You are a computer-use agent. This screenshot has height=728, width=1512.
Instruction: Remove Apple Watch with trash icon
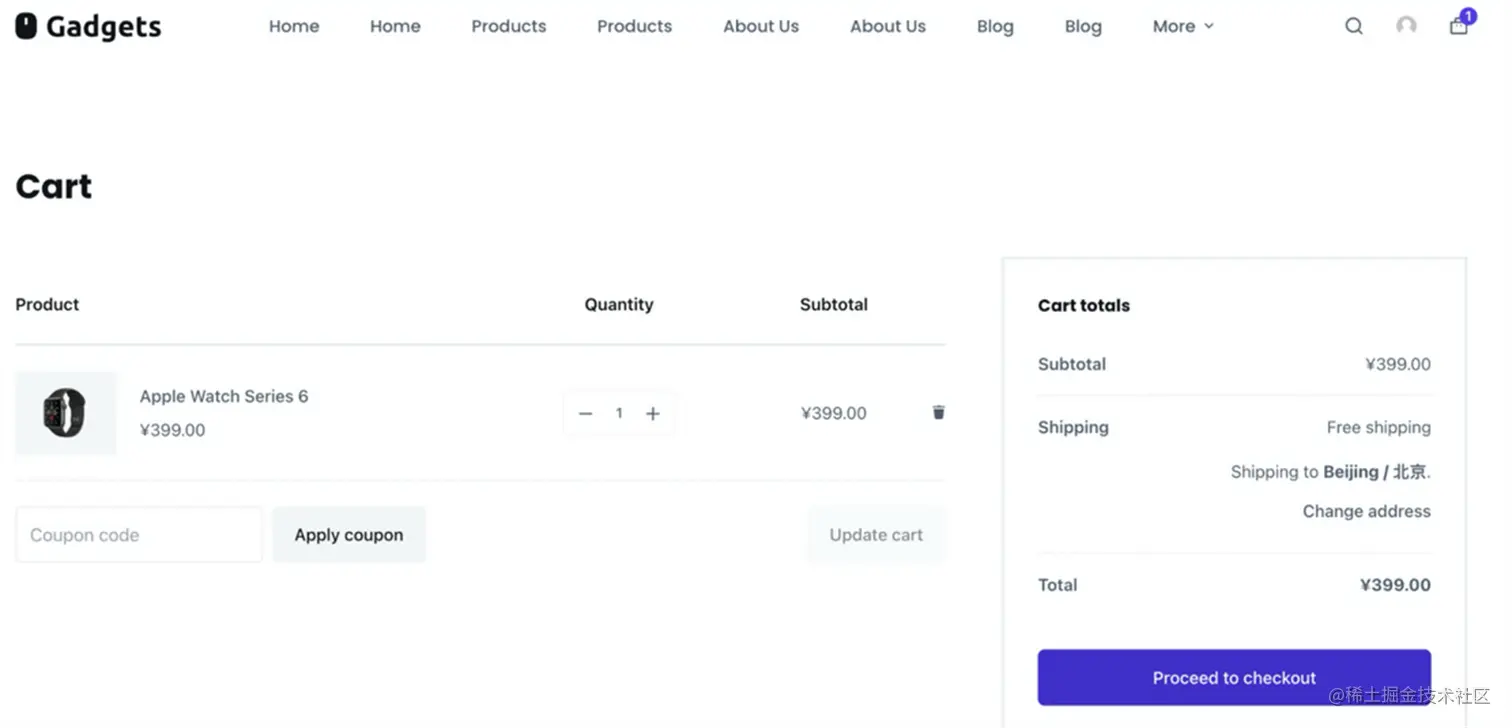pyautogui.click(x=938, y=412)
